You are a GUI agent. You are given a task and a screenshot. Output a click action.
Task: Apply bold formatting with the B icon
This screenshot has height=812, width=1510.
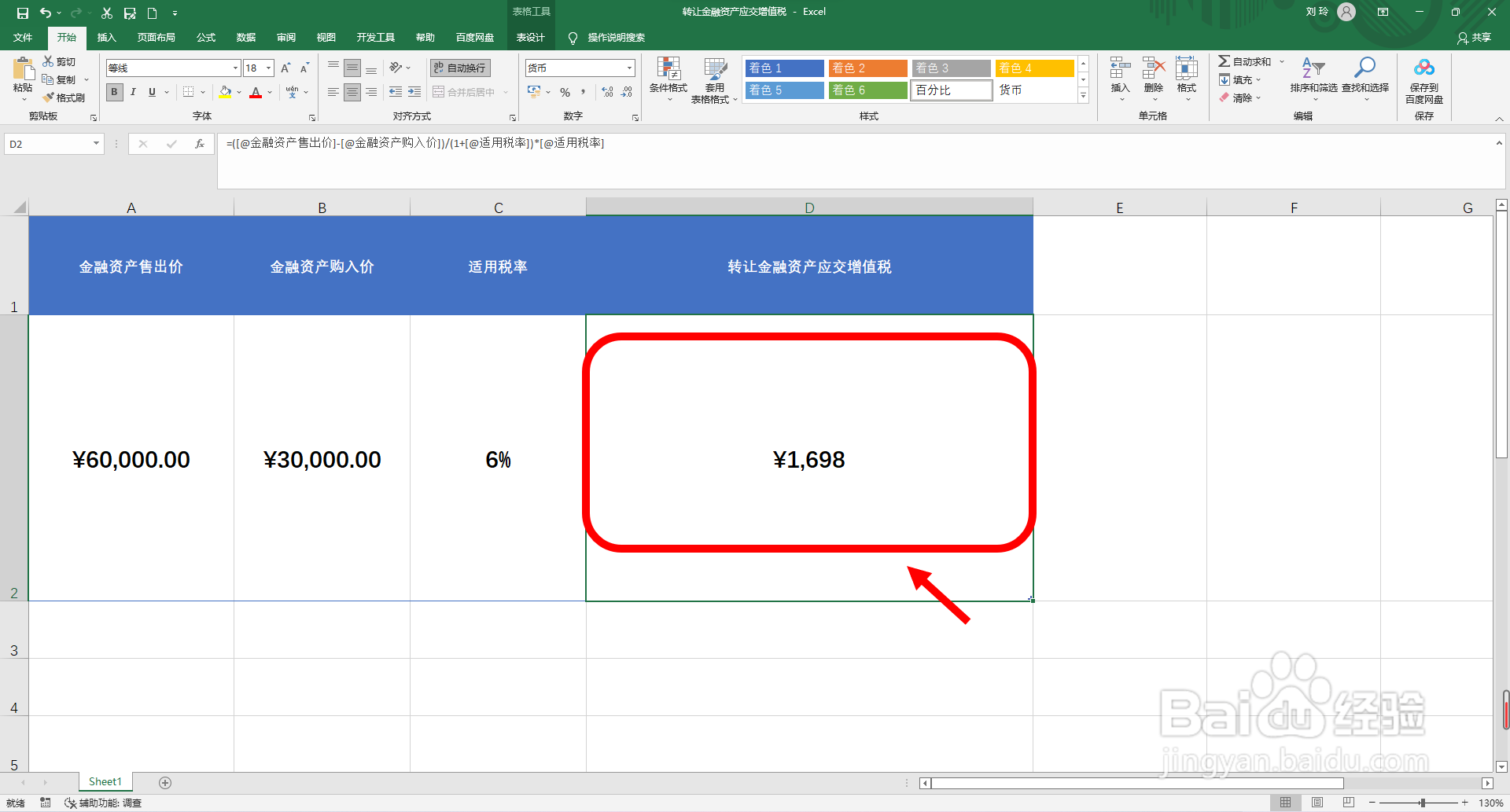[x=114, y=92]
